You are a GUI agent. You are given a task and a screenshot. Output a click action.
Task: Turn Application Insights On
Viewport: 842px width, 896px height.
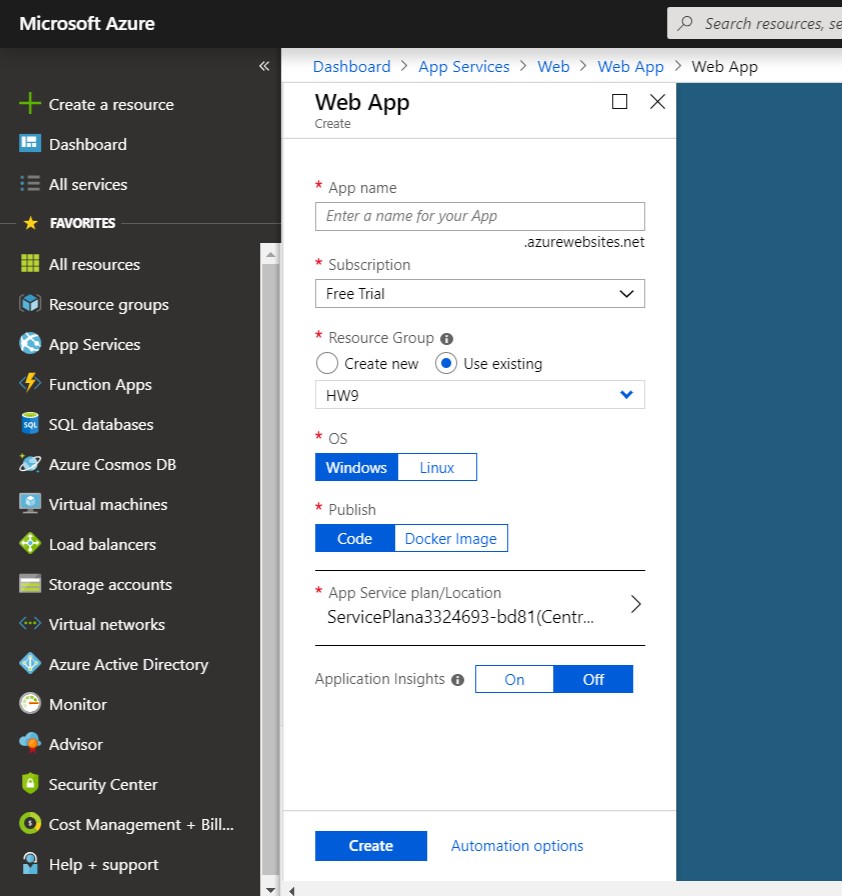[514, 680]
